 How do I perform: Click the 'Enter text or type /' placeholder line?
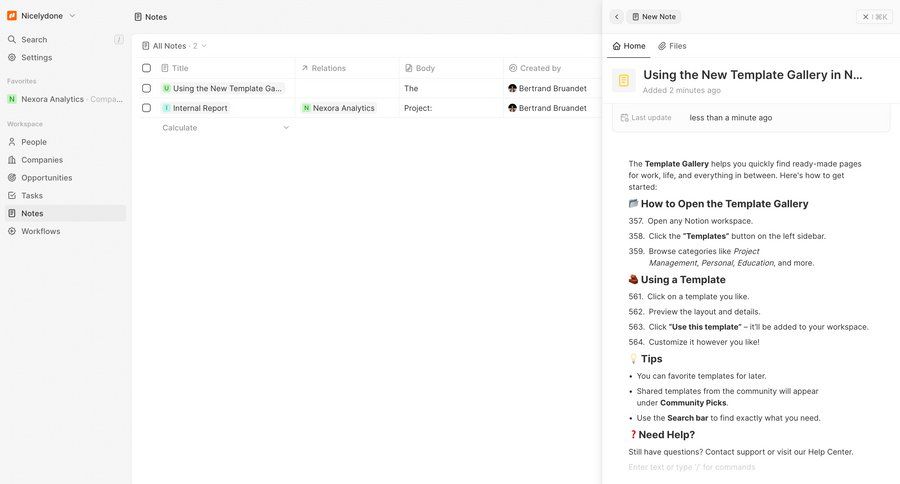coord(692,467)
